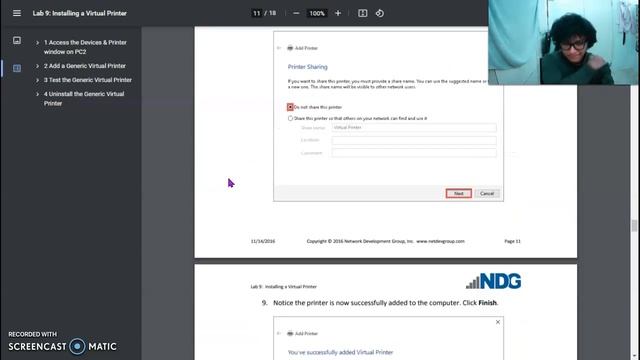The width and height of the screenshot is (640, 360).
Task: Go to '4 Uninstall the Generic Virtual Printer'
Action: click(84, 98)
